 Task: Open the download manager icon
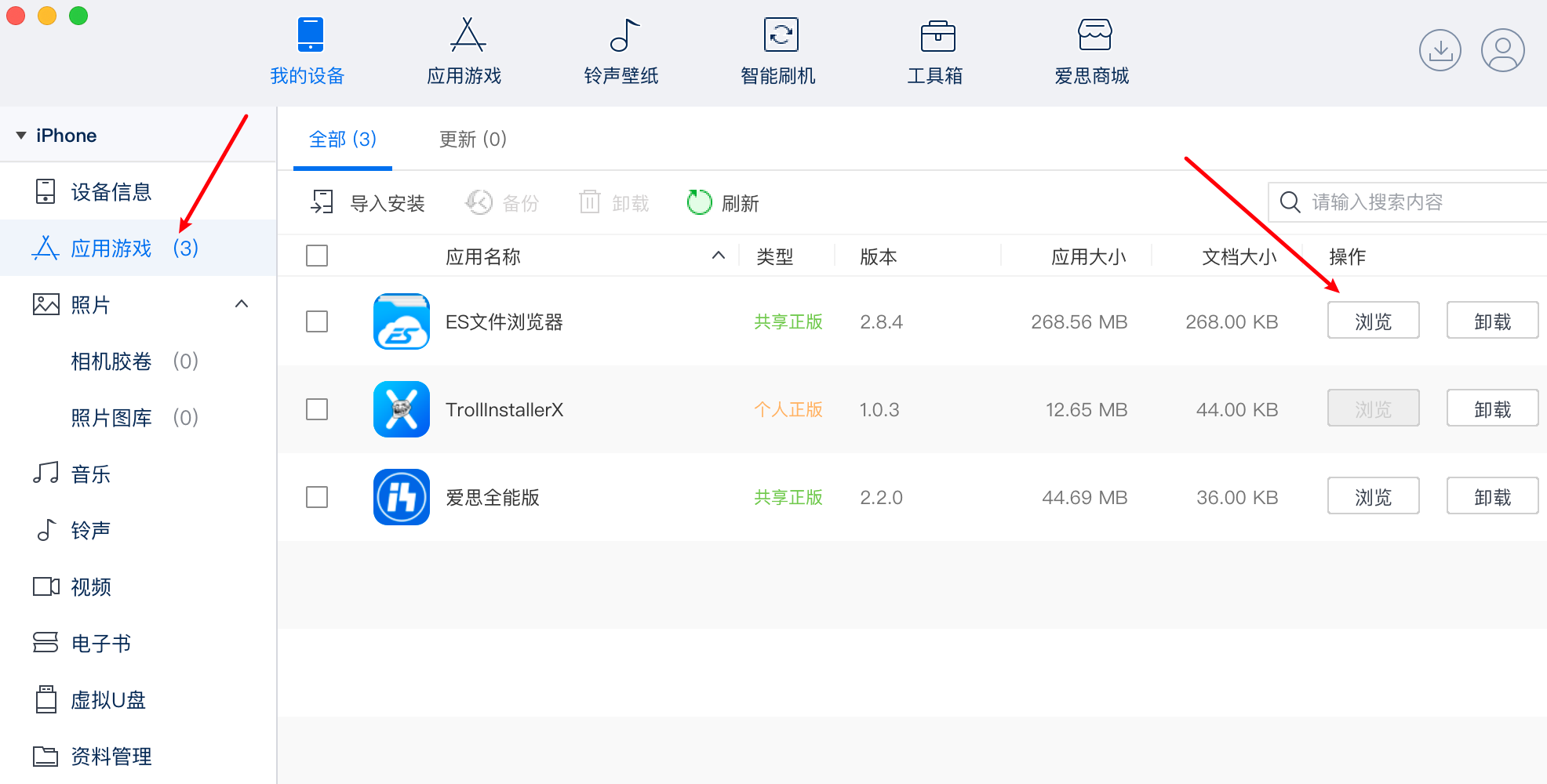click(1440, 50)
